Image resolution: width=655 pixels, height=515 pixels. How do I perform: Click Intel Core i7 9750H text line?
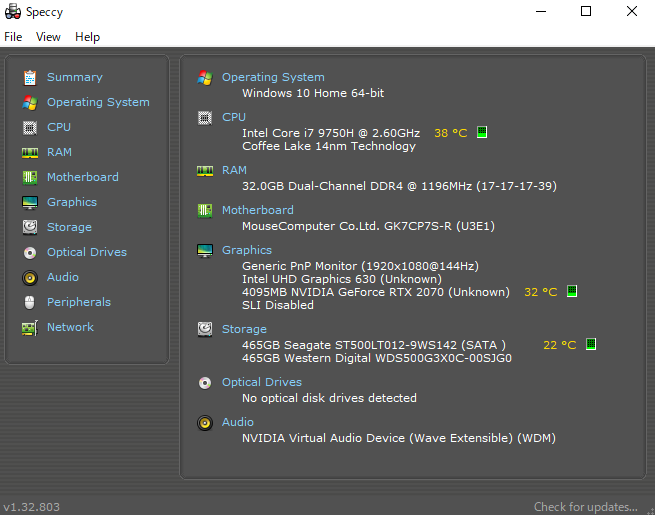[x=331, y=133]
